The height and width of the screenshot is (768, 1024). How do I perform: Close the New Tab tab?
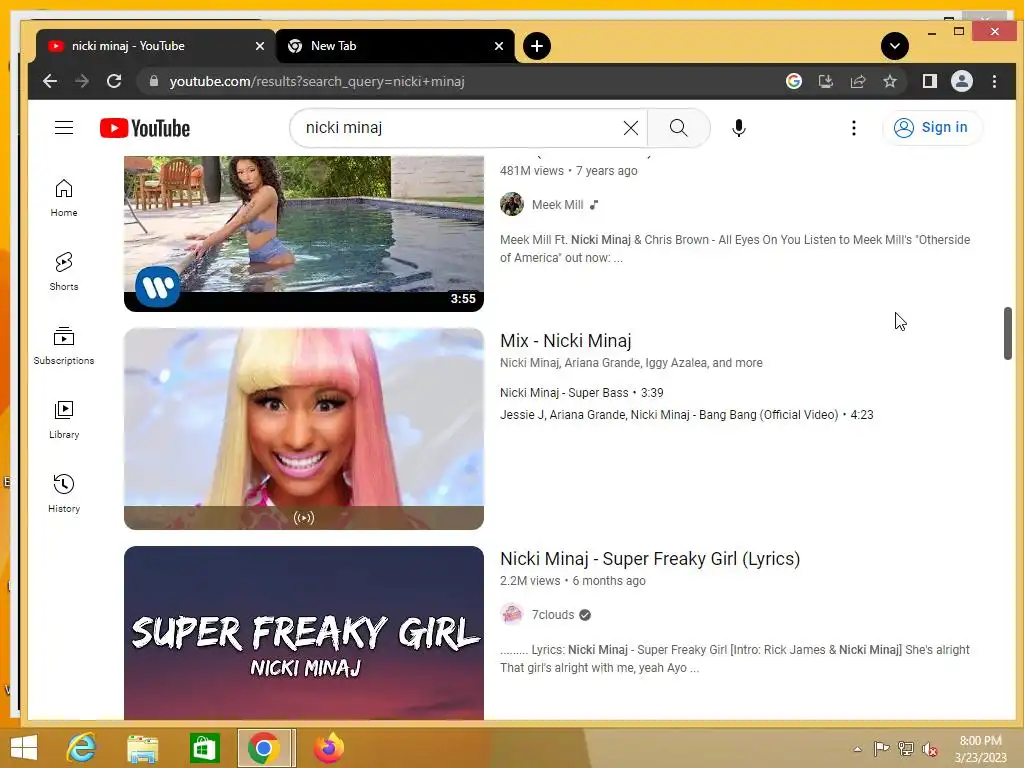pos(498,46)
